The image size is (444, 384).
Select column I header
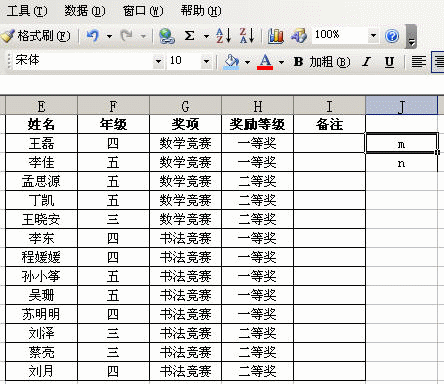click(x=329, y=107)
